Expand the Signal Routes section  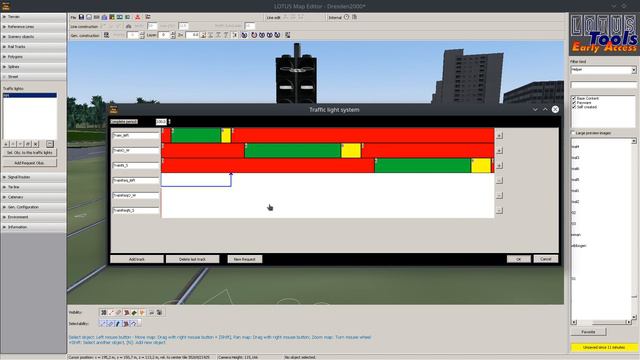tap(33, 177)
